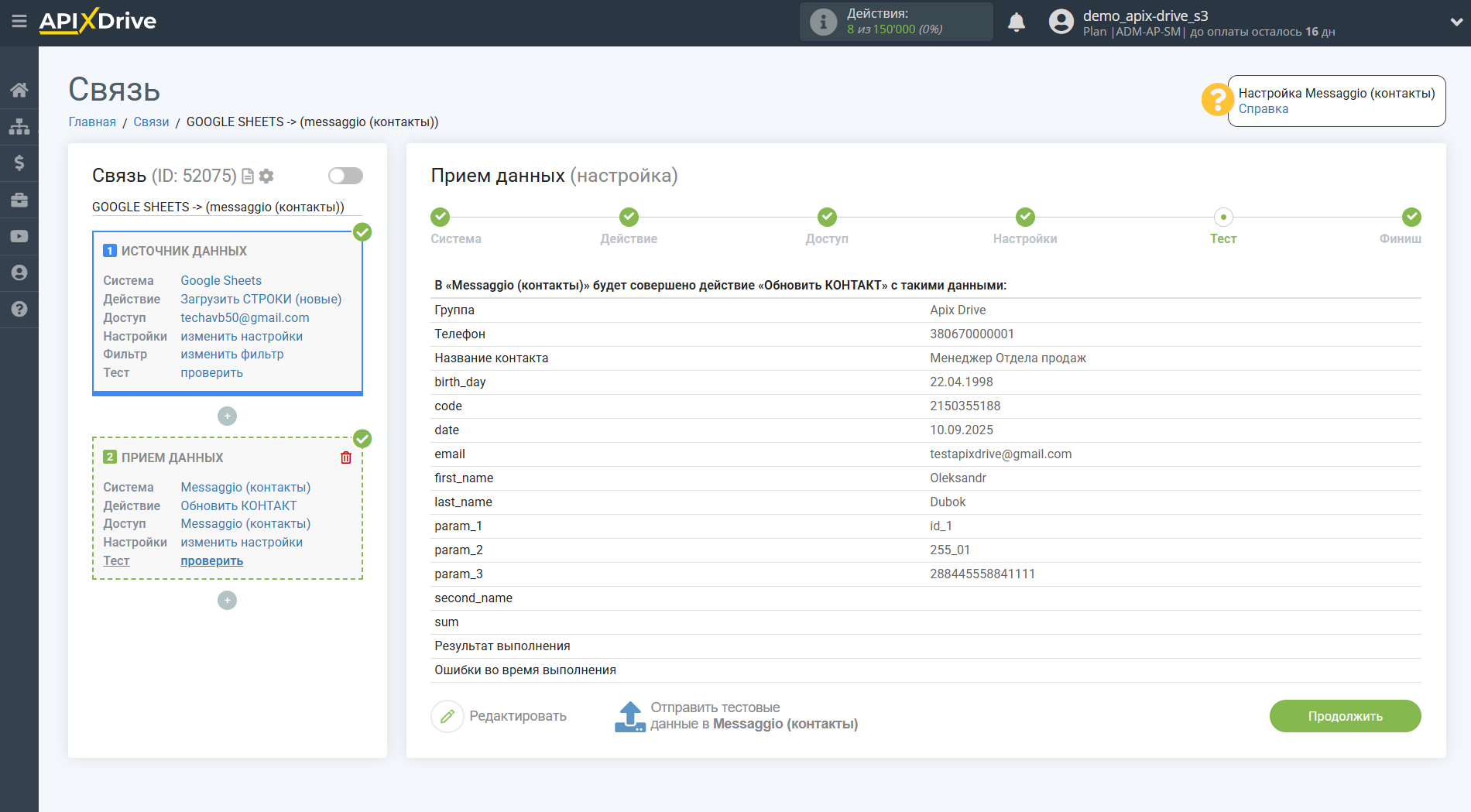The image size is (1471, 812).
Task: Click the copy document icon next to the connection ID
Action: click(x=248, y=176)
